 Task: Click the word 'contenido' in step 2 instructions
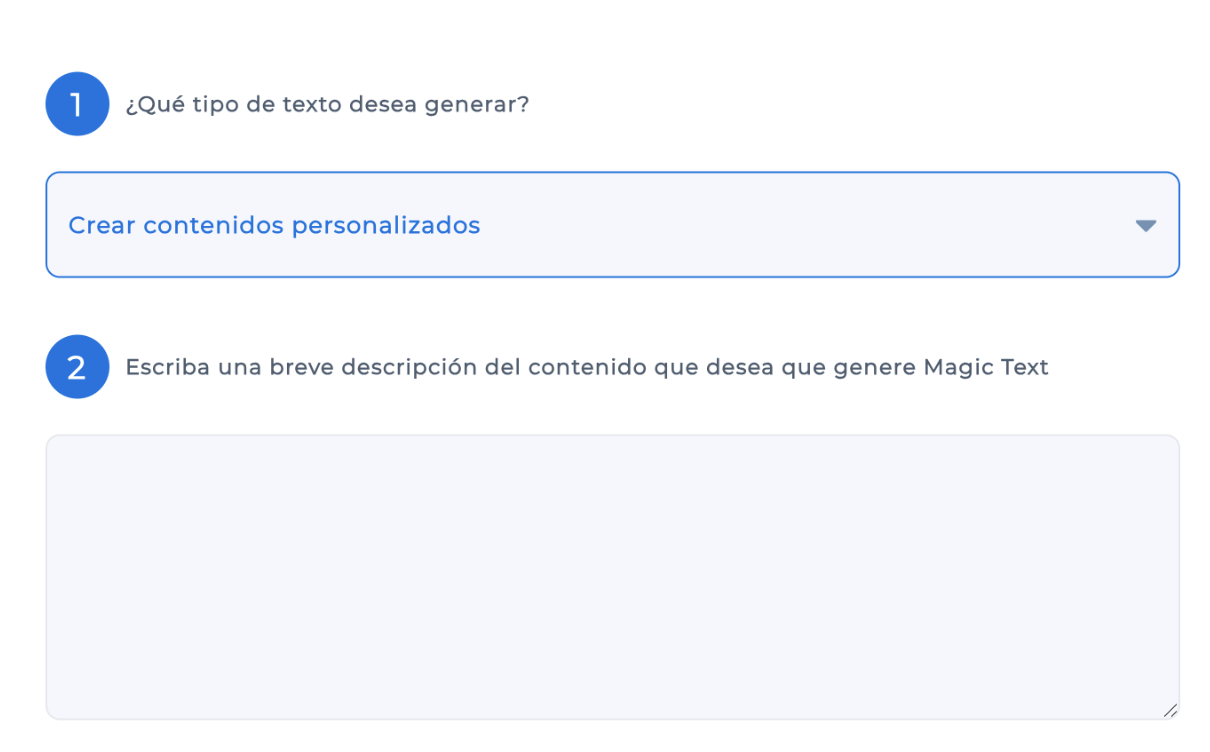coord(587,367)
